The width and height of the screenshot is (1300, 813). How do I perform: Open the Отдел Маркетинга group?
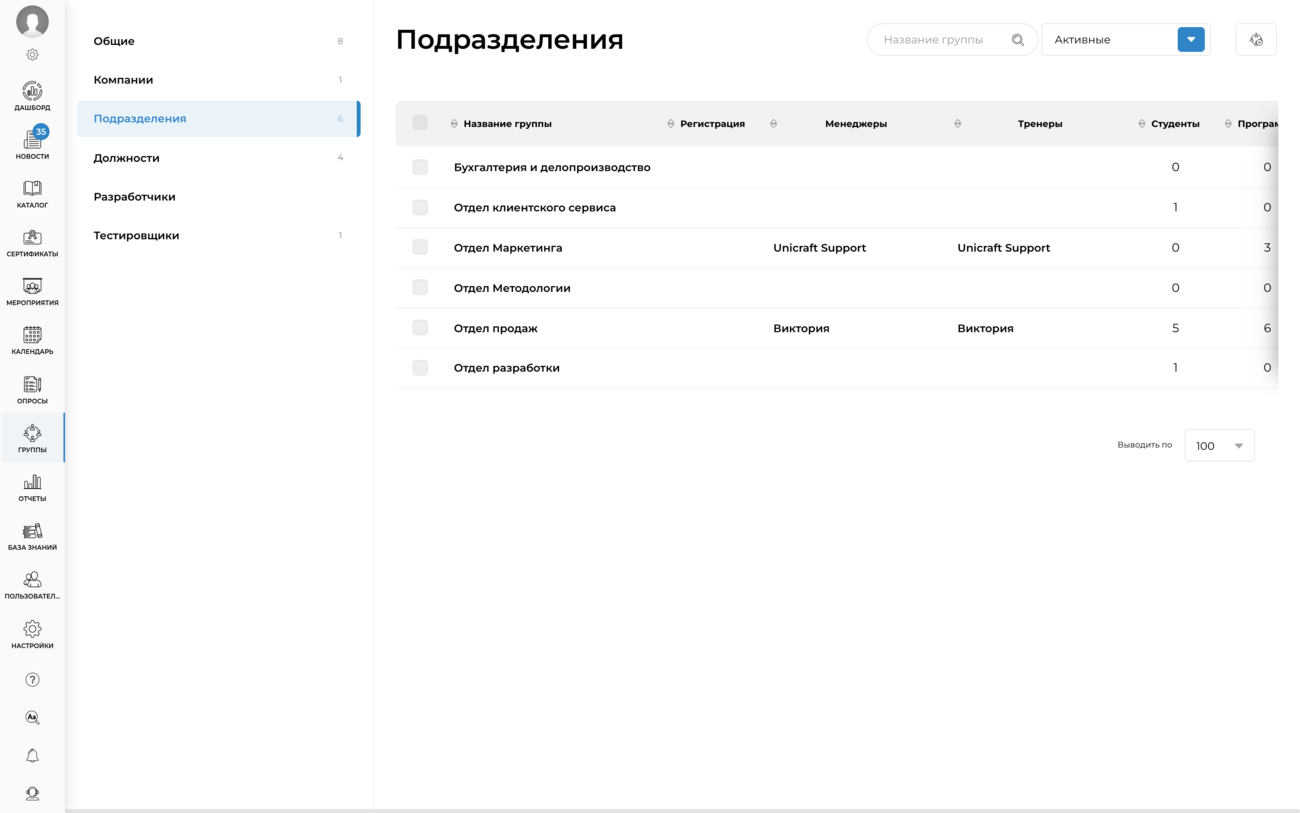tap(508, 248)
